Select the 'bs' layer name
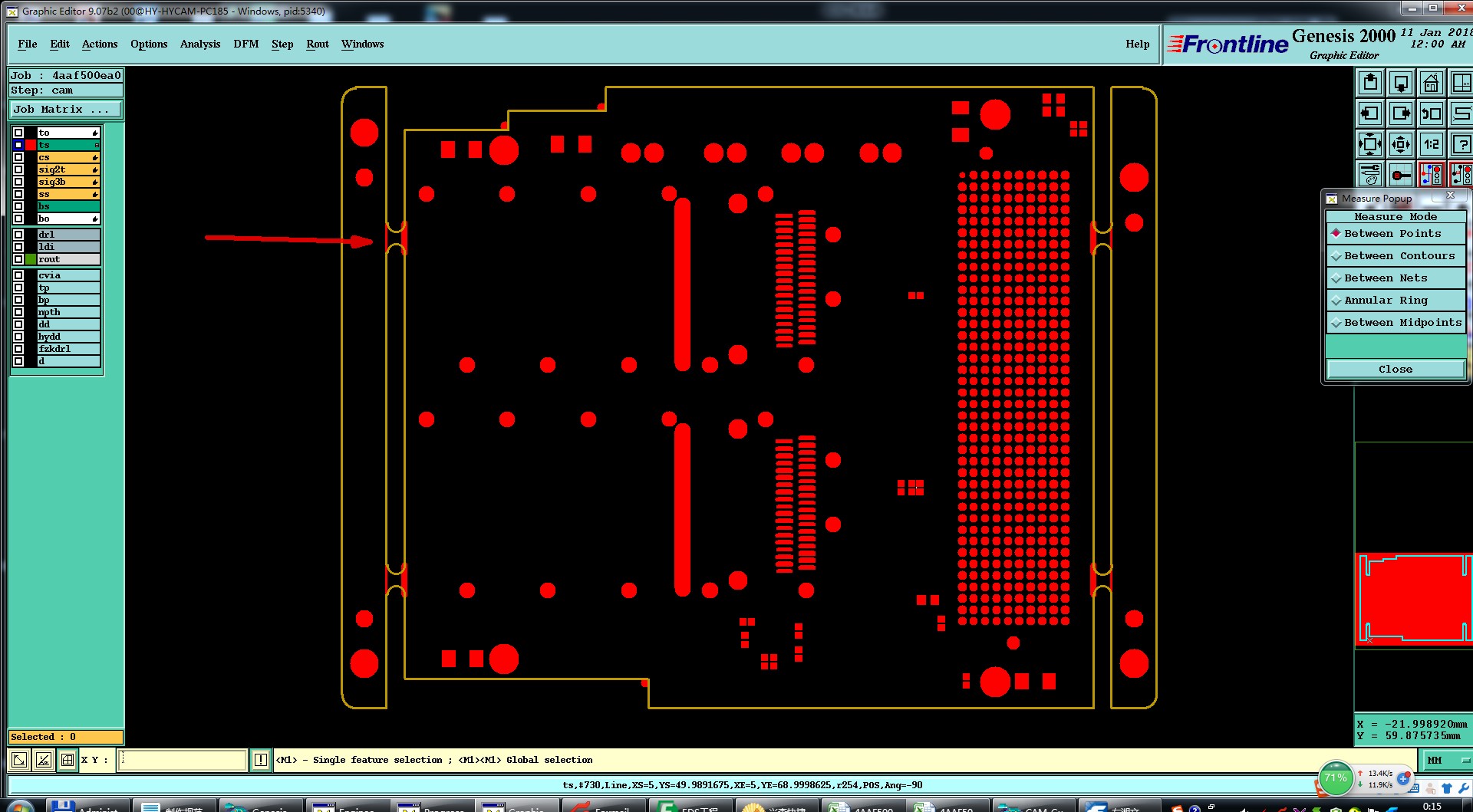 click(69, 206)
